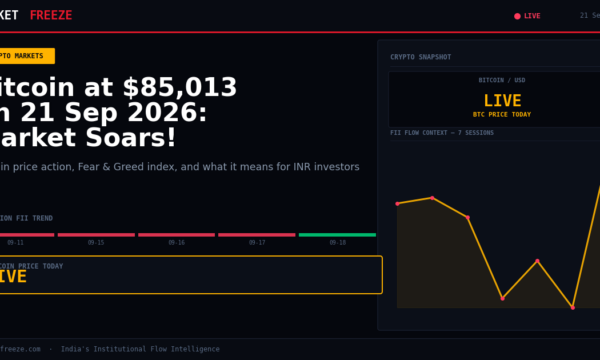Click the fifth mid-peak point on chart
The width and height of the screenshot is (600, 360).
(537, 261)
